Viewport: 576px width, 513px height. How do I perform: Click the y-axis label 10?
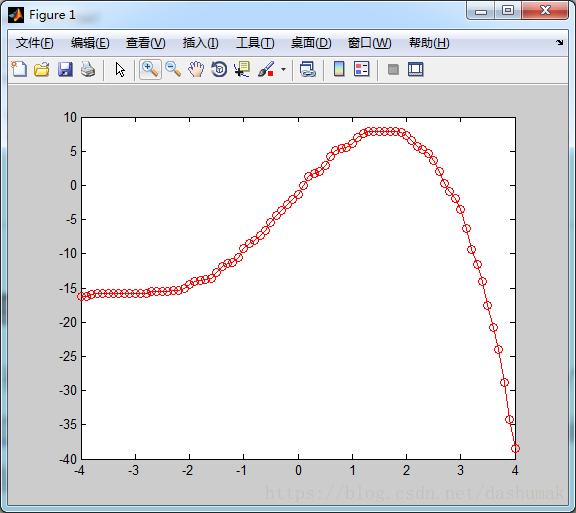tap(70, 118)
